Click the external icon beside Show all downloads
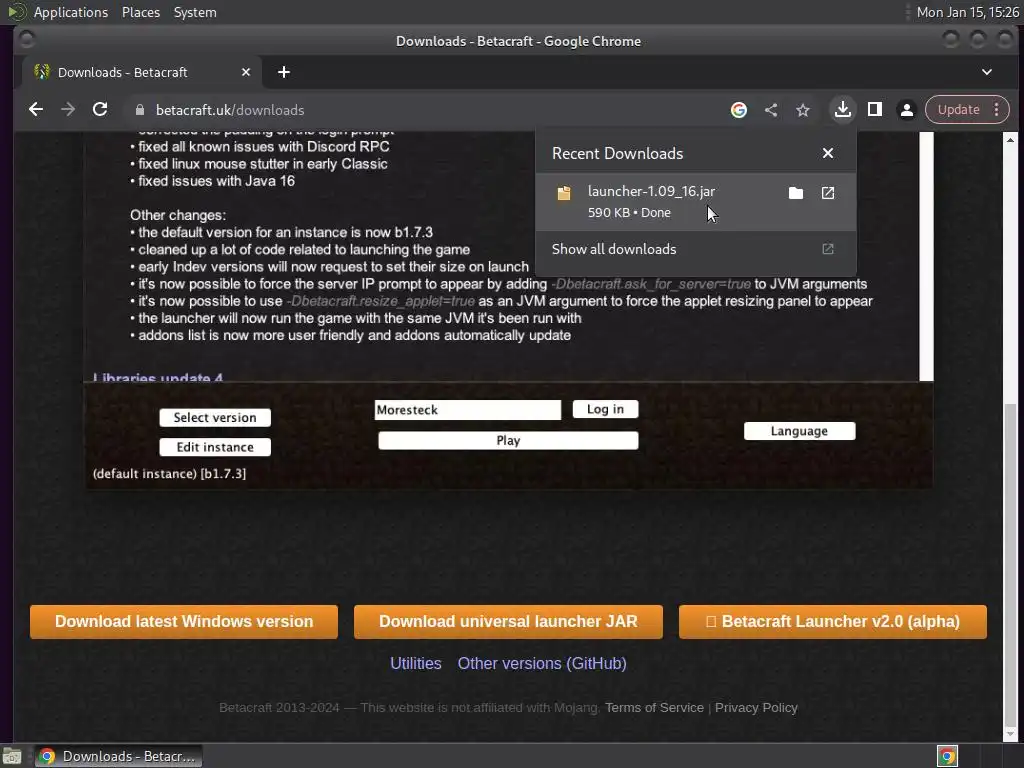This screenshot has width=1024, height=768. pos(827,249)
